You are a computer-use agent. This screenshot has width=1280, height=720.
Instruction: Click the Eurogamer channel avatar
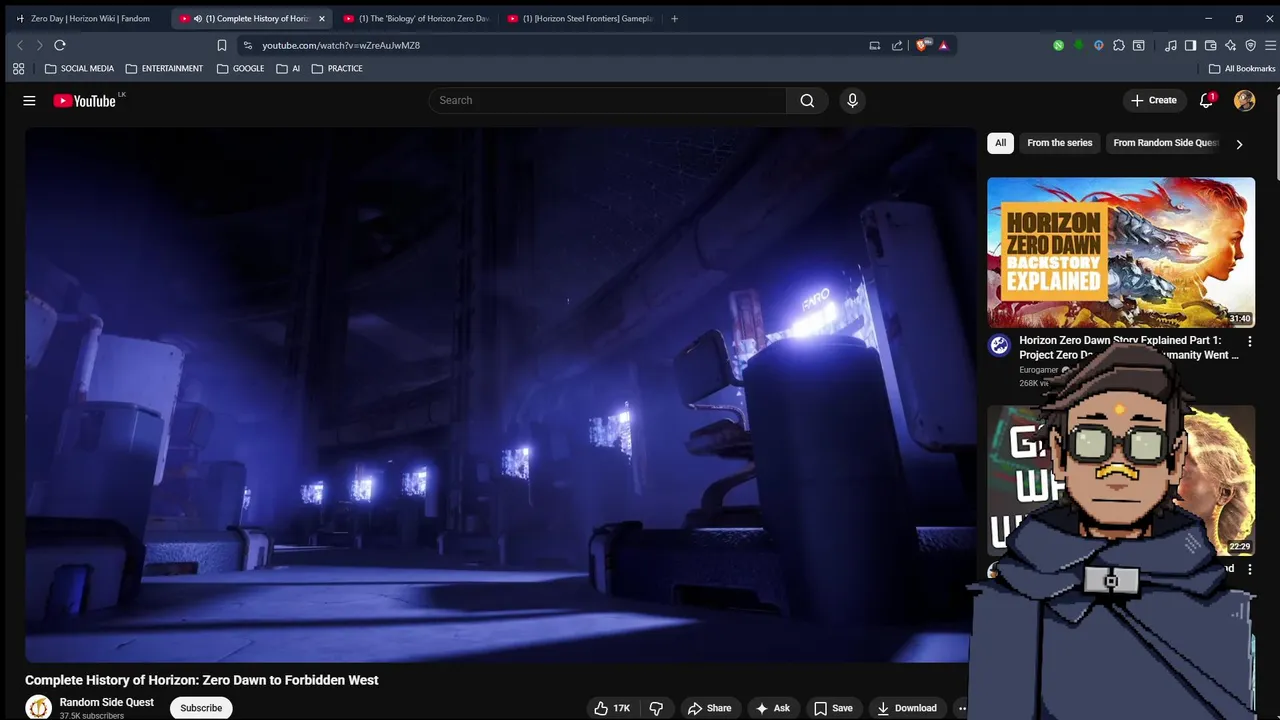(999, 346)
